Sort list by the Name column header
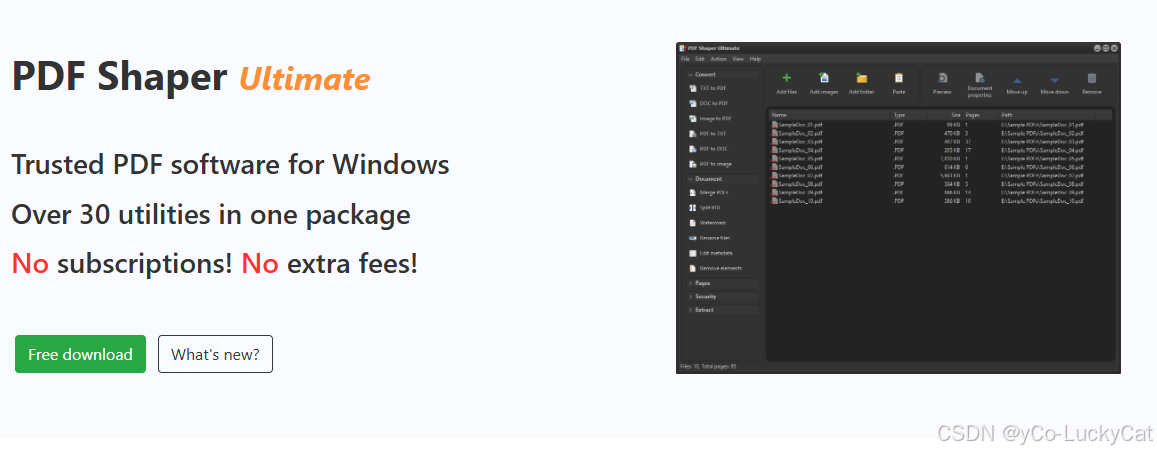This screenshot has height=453, width=1157. (829, 115)
